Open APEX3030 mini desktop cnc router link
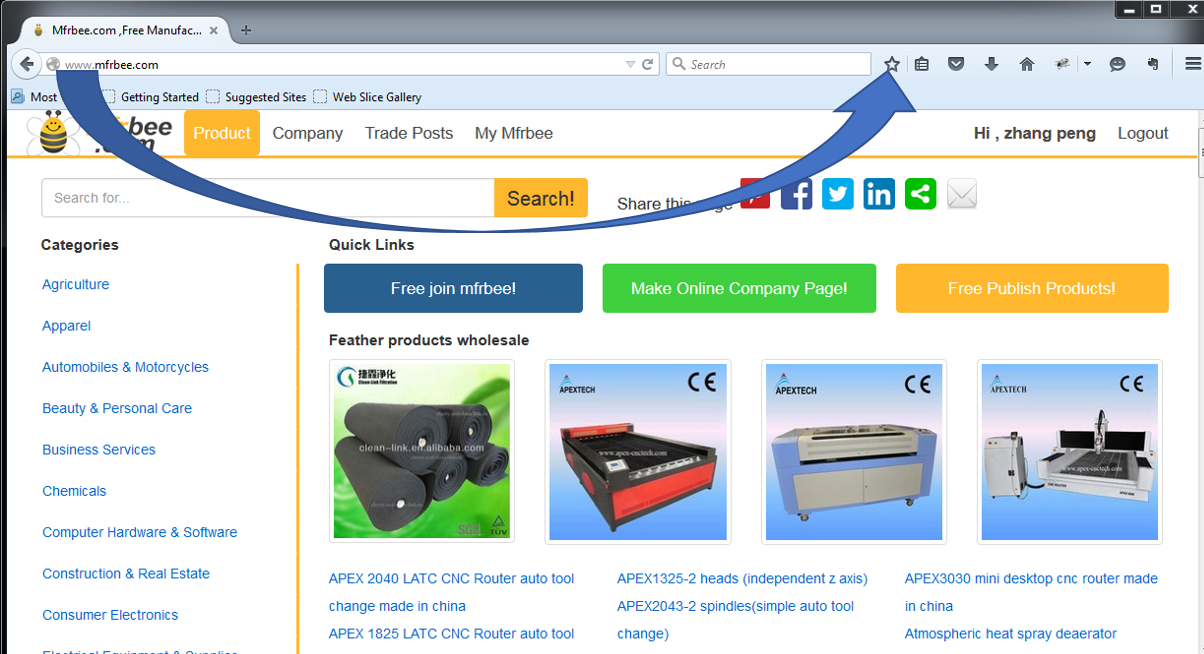 (x=1031, y=592)
